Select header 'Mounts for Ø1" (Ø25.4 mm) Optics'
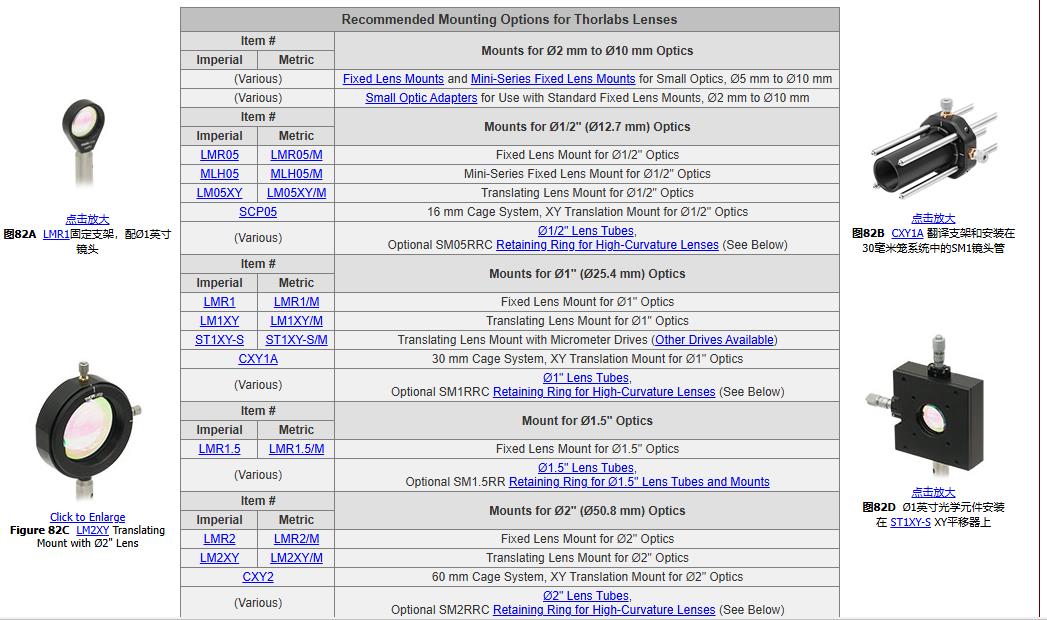1047x620 pixels. point(587,274)
